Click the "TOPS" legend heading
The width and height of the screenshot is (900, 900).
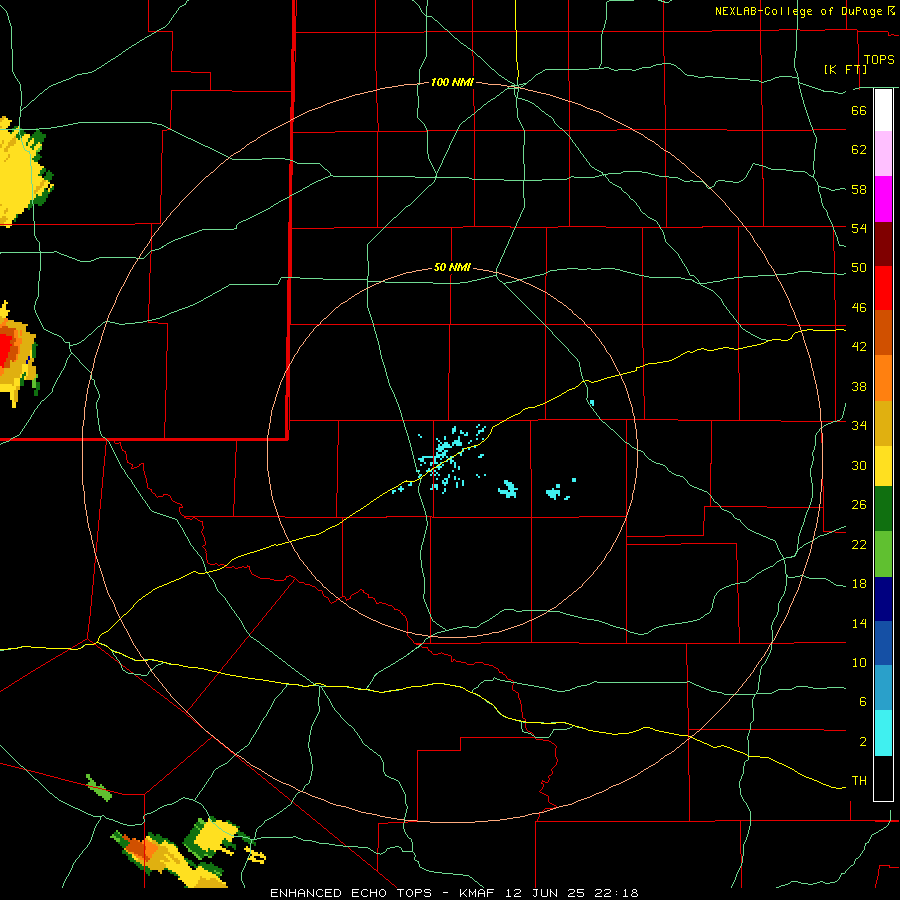click(879, 60)
